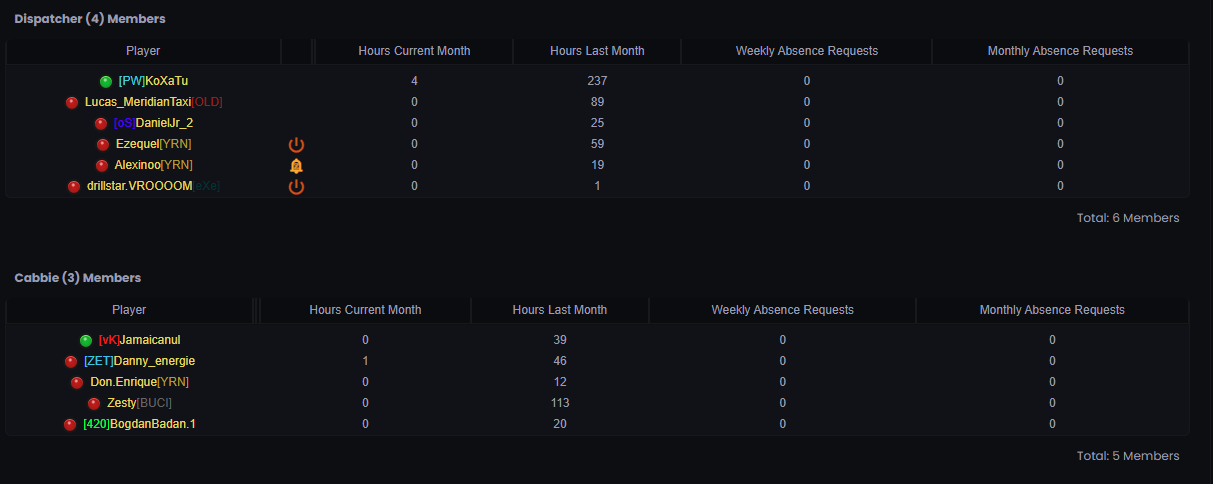
Task: Open the [ZET]Danny_energie player profile
Action: click(x=139, y=361)
